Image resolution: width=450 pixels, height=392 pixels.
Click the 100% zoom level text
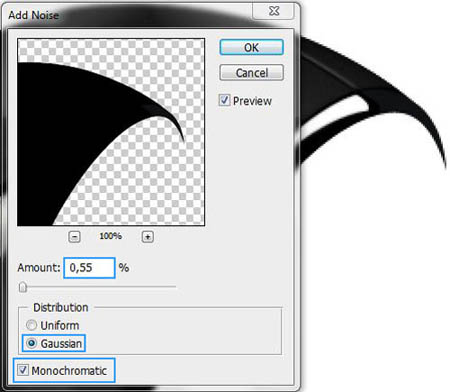(x=111, y=236)
